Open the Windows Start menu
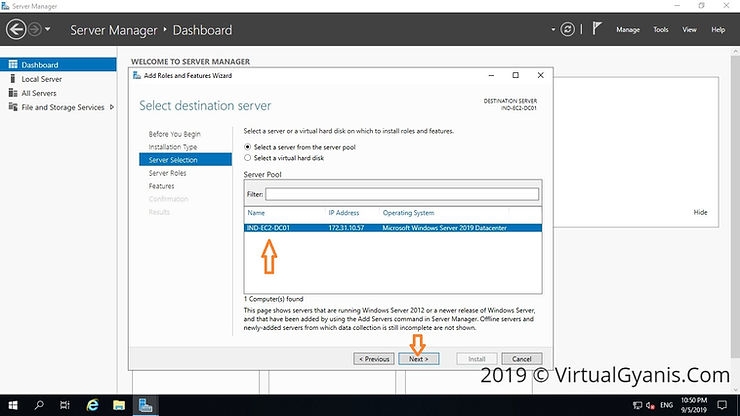The height and width of the screenshot is (416, 740). [x=12, y=405]
